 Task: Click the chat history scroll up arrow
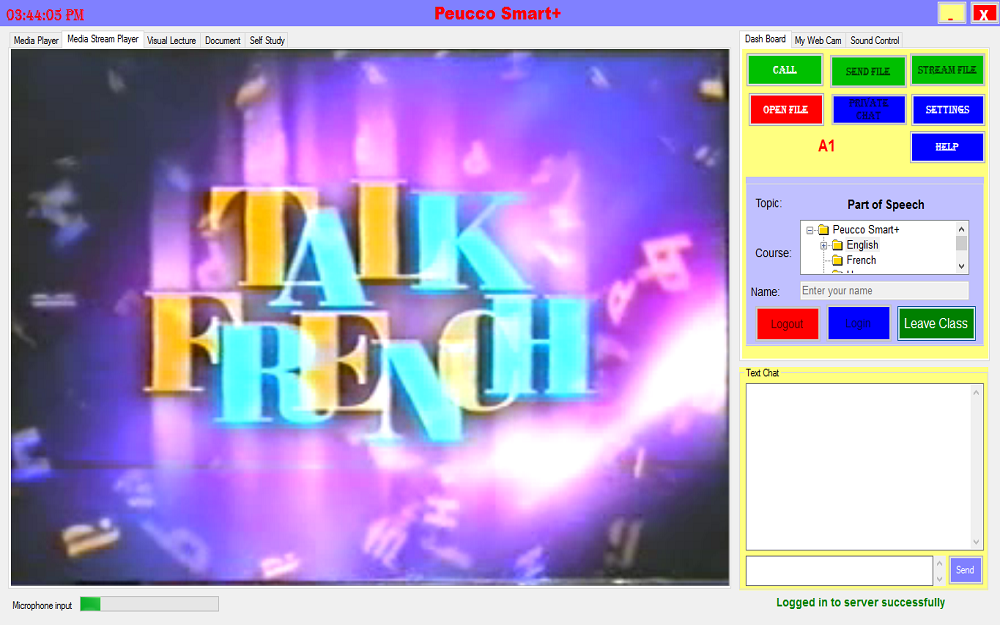coord(976,393)
